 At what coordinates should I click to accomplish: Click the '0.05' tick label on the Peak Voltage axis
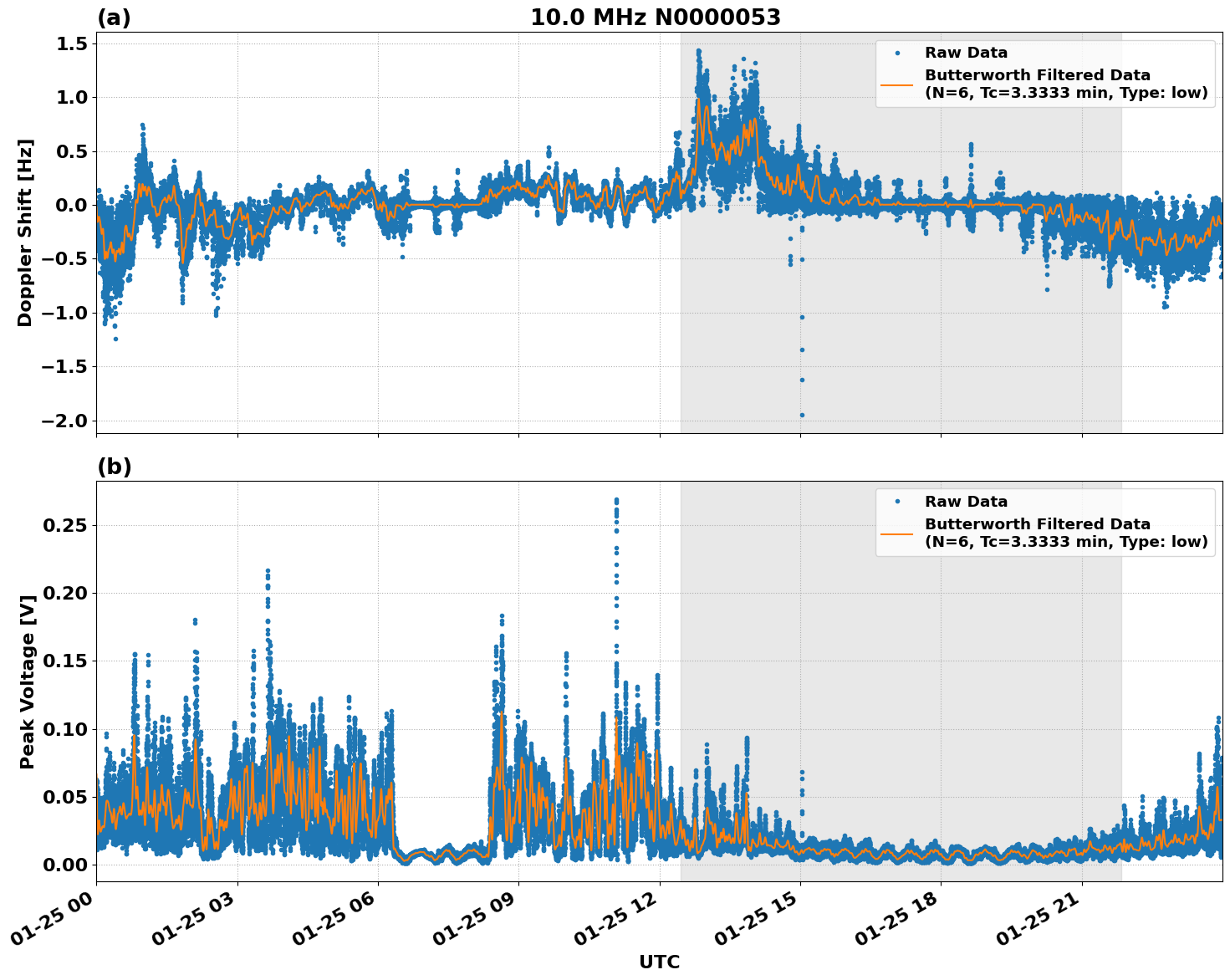(65, 796)
